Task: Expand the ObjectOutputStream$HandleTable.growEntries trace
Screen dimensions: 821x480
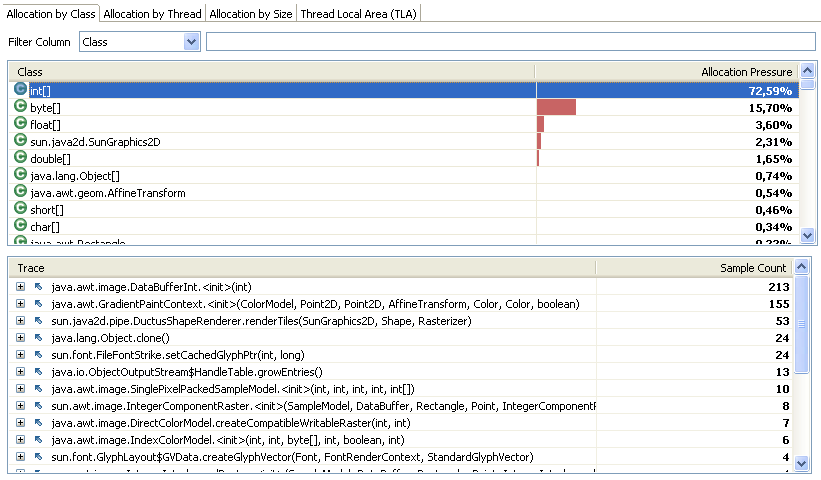Action: point(20,372)
